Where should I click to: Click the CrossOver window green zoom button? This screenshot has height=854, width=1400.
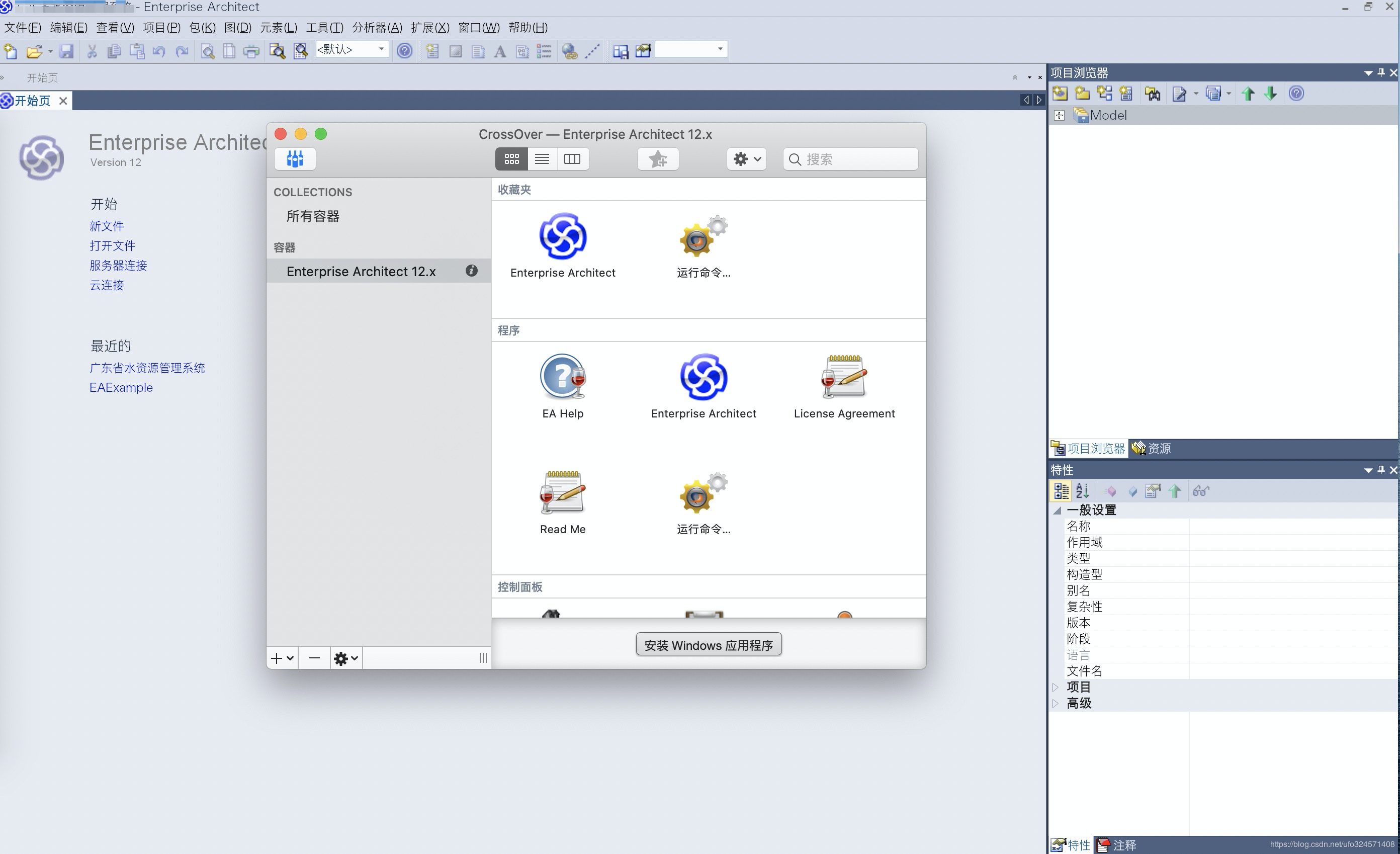pyautogui.click(x=321, y=134)
